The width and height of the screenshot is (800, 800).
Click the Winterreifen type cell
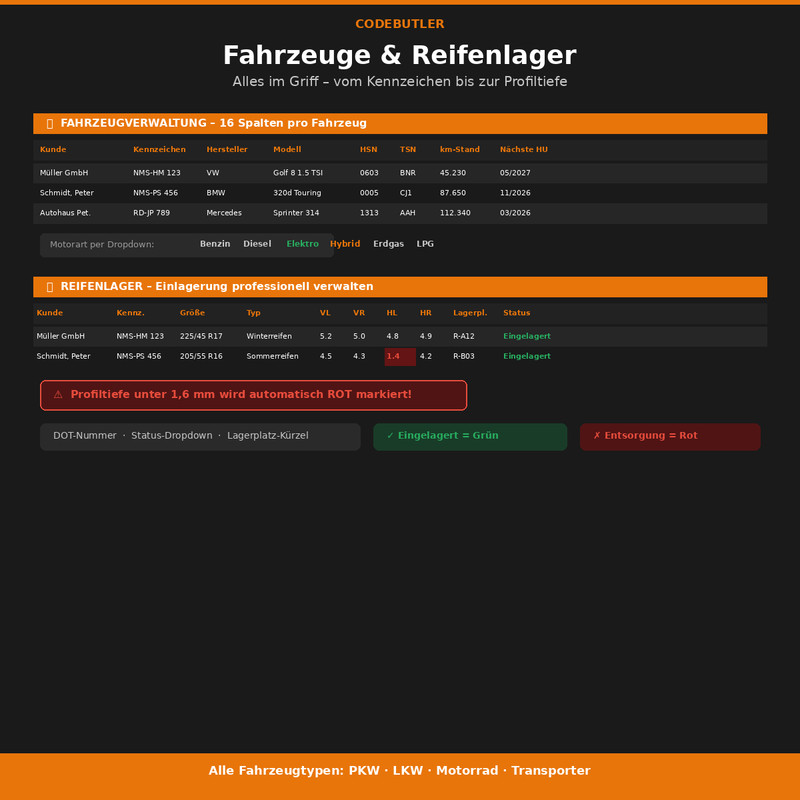point(269,336)
